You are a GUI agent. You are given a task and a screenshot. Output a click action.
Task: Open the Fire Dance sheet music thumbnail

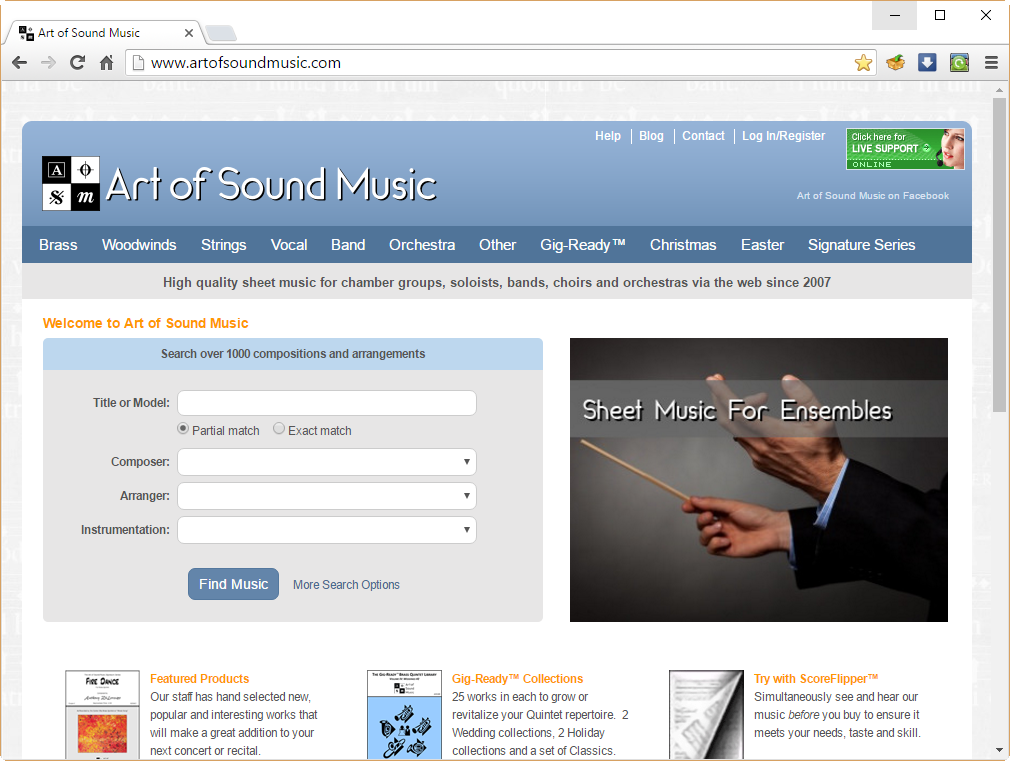102,715
